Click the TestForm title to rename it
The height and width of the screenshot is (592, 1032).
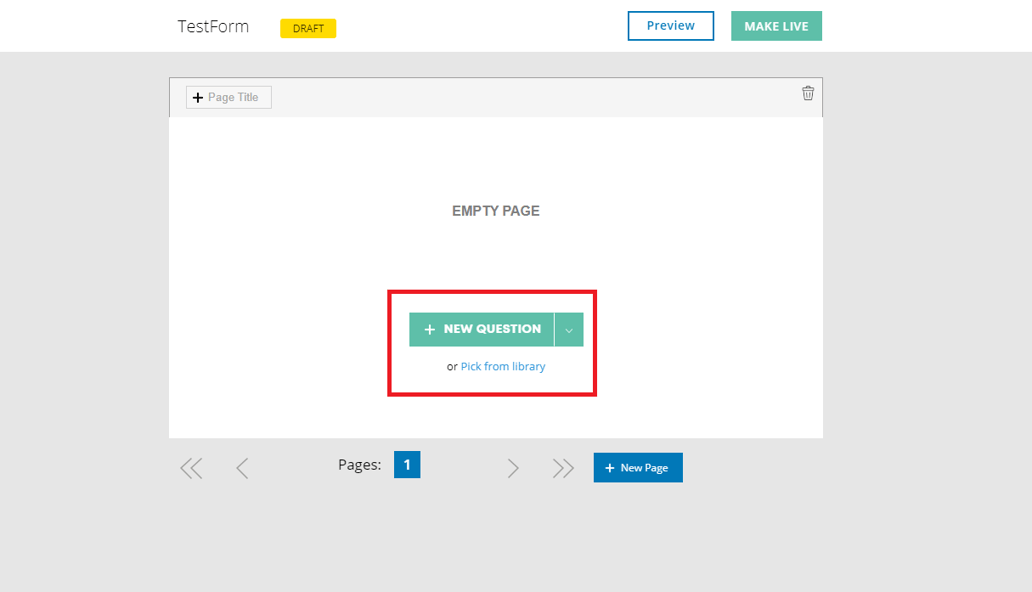tap(213, 26)
